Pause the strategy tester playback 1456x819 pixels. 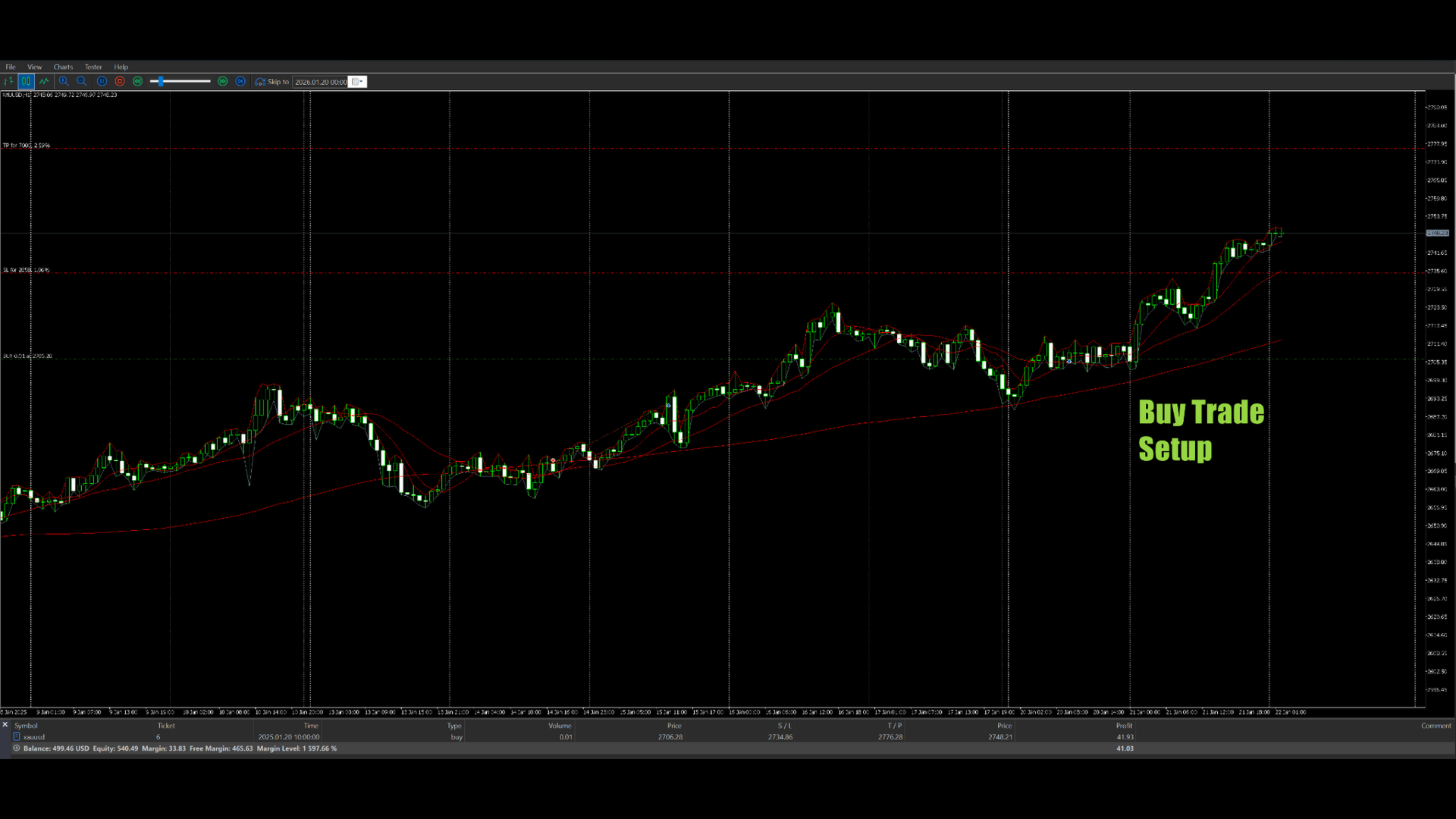102,81
